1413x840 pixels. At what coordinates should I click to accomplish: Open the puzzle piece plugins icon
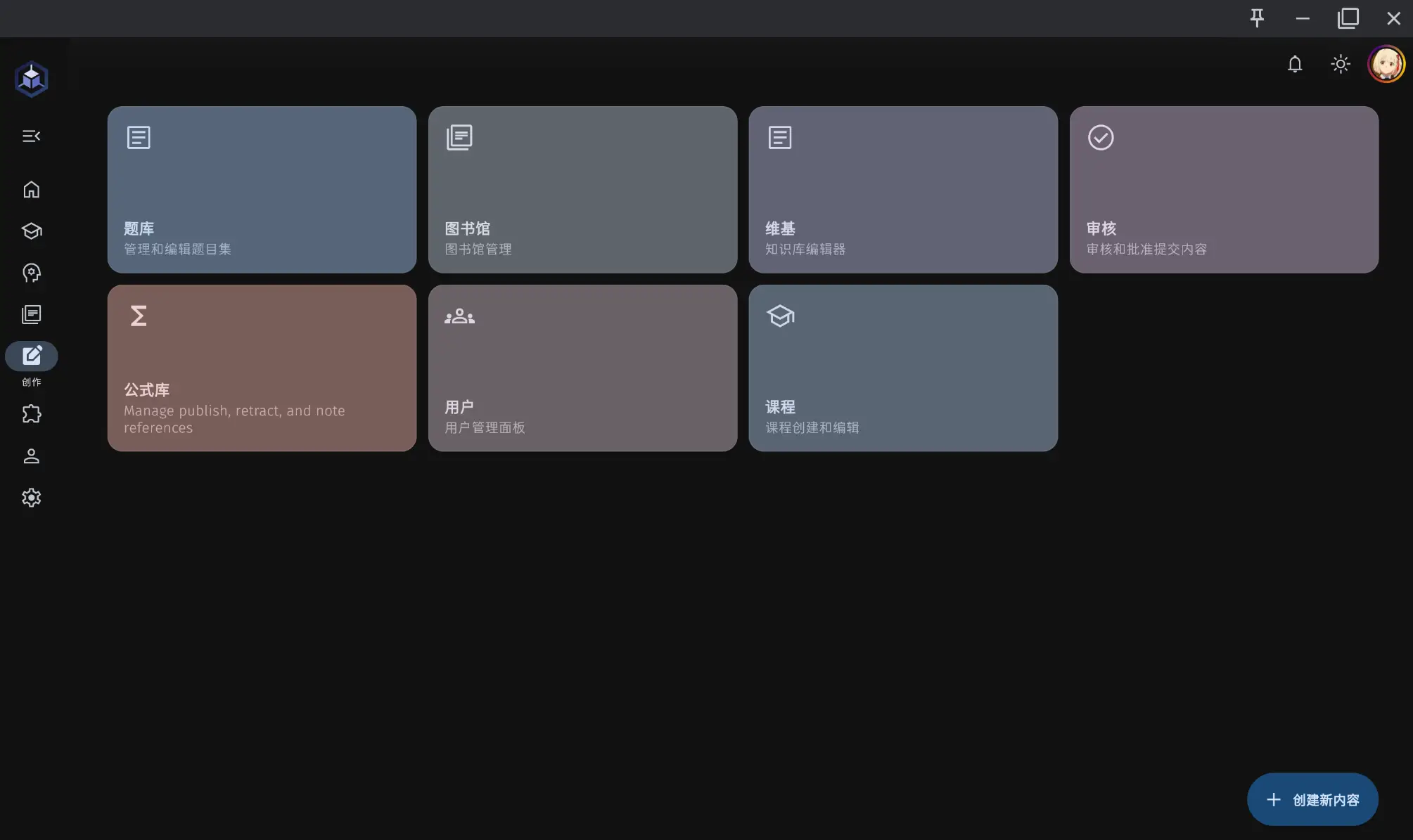(32, 414)
